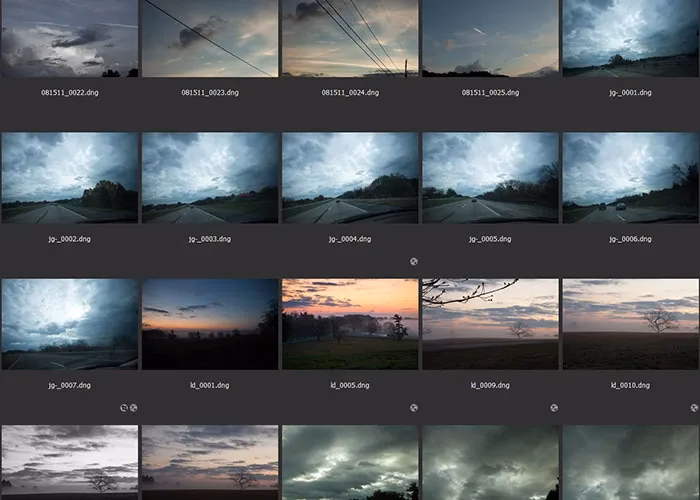Click the filename 081511_0023.dng
This screenshot has width=700, height=500.
(210, 93)
